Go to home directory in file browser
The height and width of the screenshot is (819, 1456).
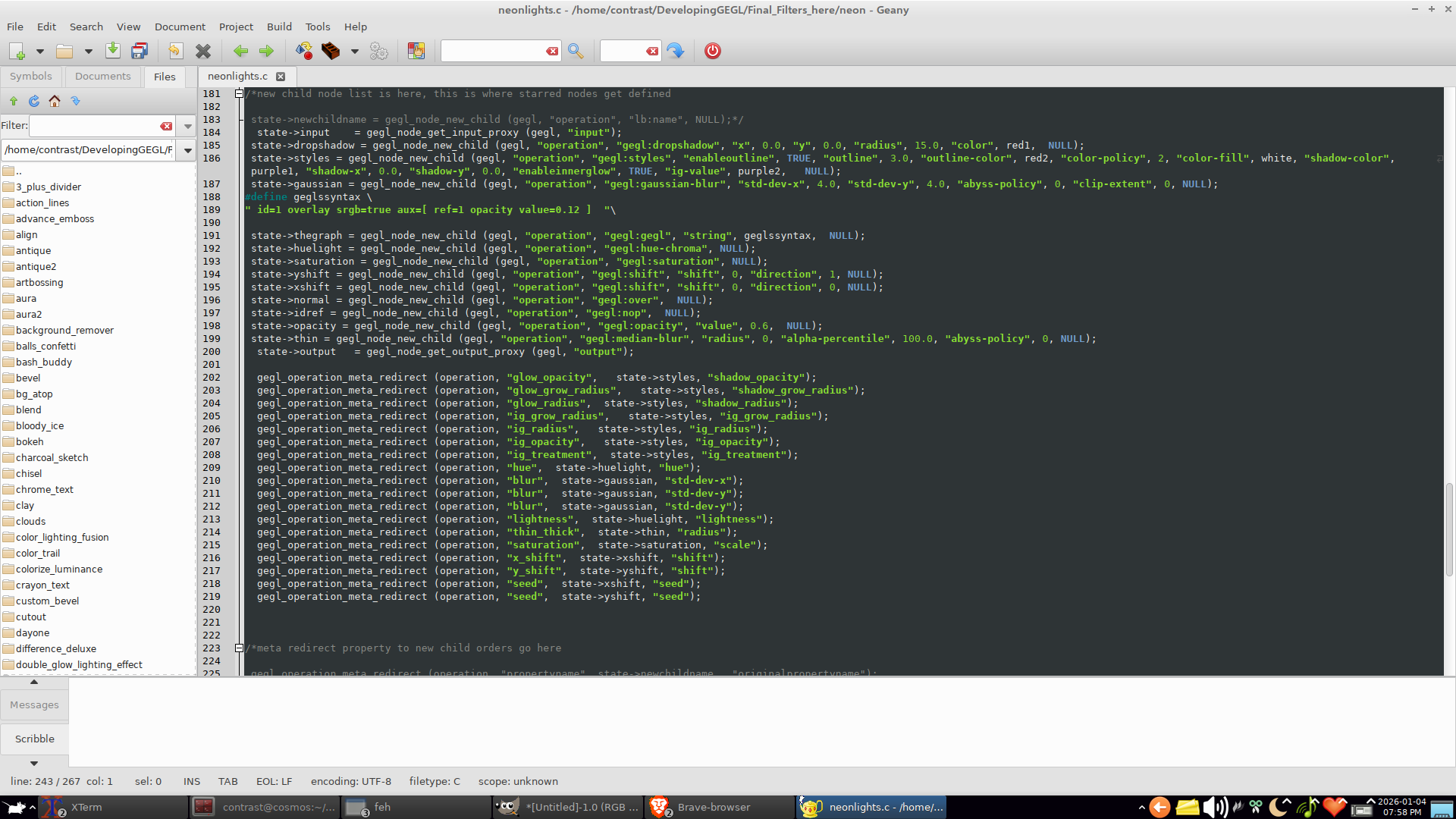(55, 101)
